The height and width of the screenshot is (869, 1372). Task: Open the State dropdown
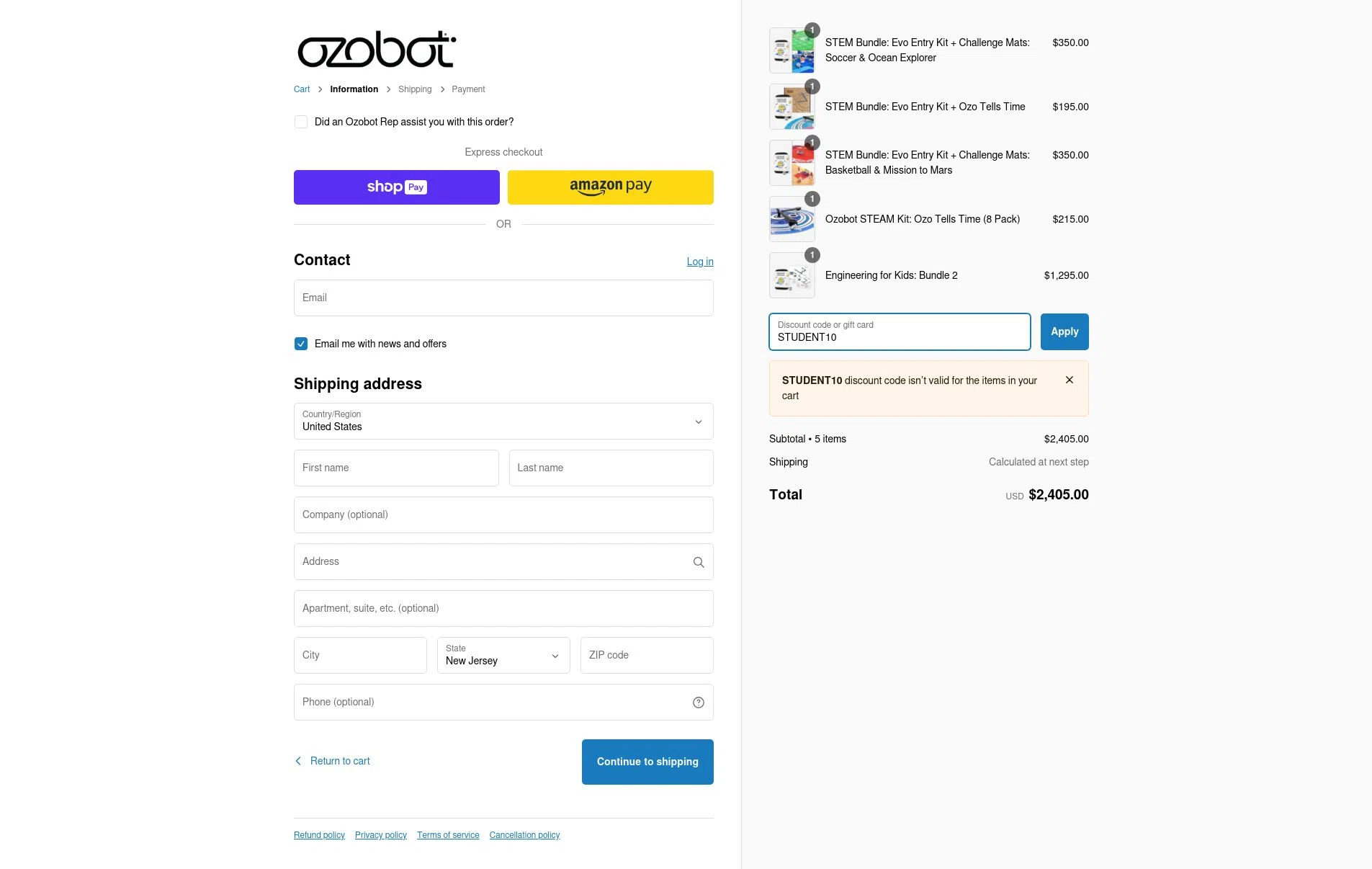503,656
